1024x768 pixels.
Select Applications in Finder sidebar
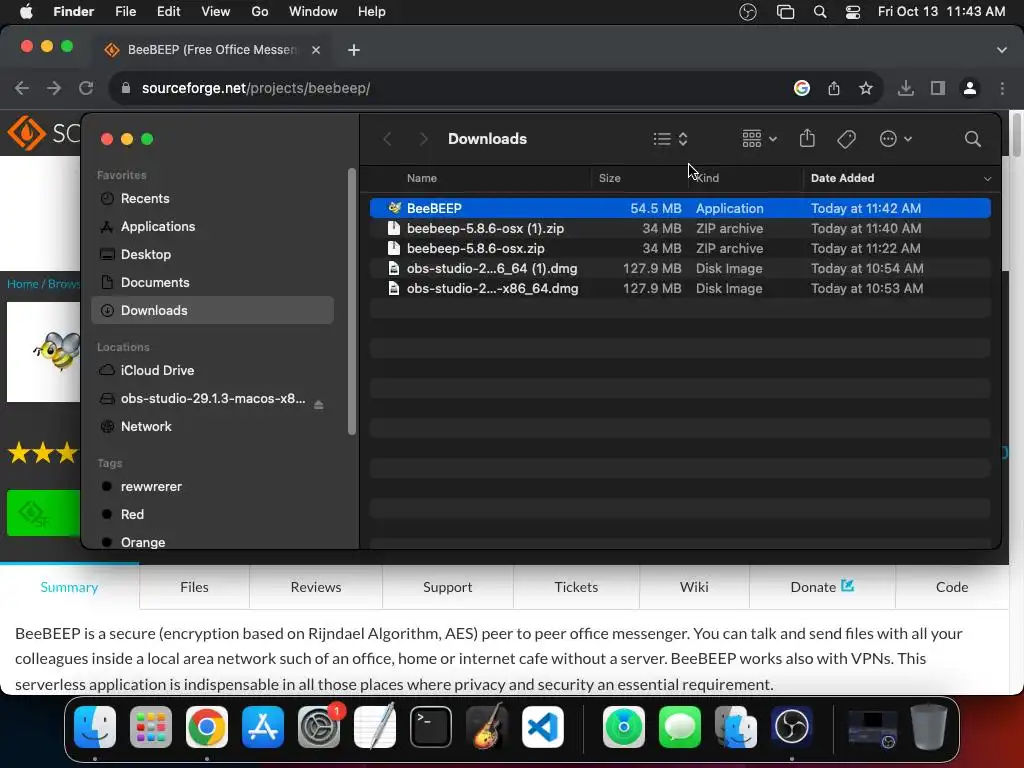pyautogui.click(x=212, y=227)
